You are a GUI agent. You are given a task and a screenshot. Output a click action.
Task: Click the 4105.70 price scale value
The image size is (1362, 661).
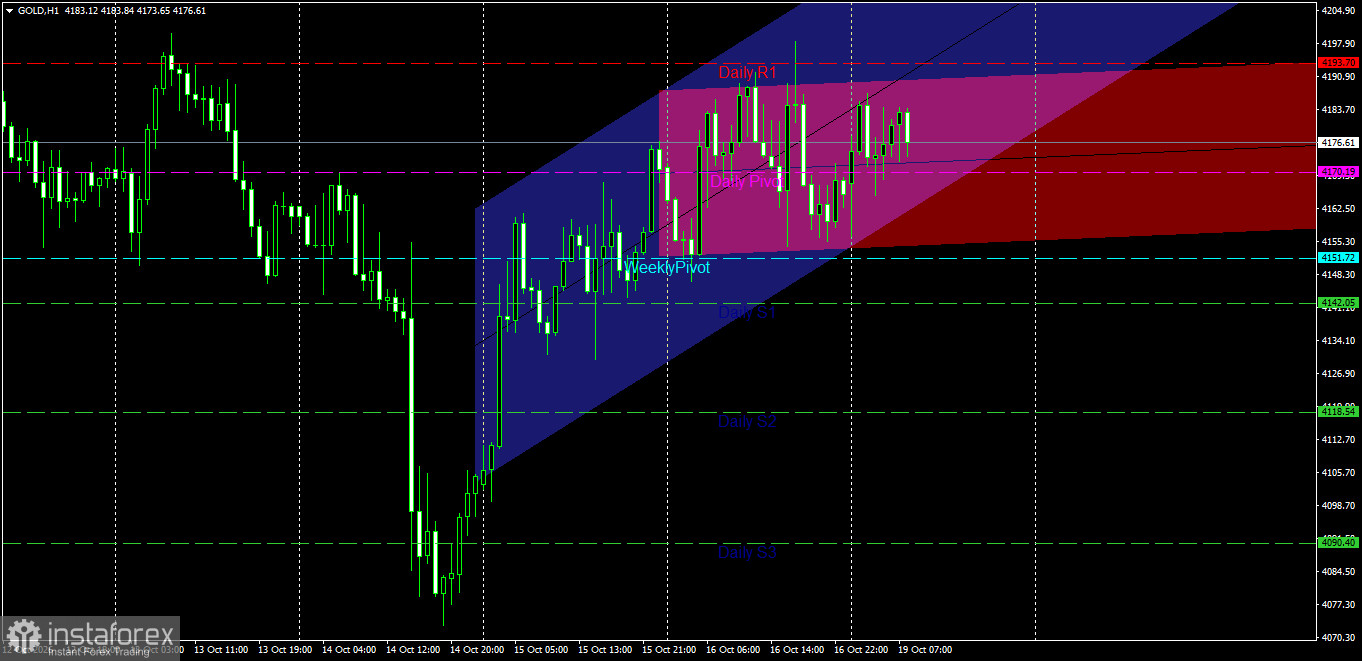[1338, 473]
